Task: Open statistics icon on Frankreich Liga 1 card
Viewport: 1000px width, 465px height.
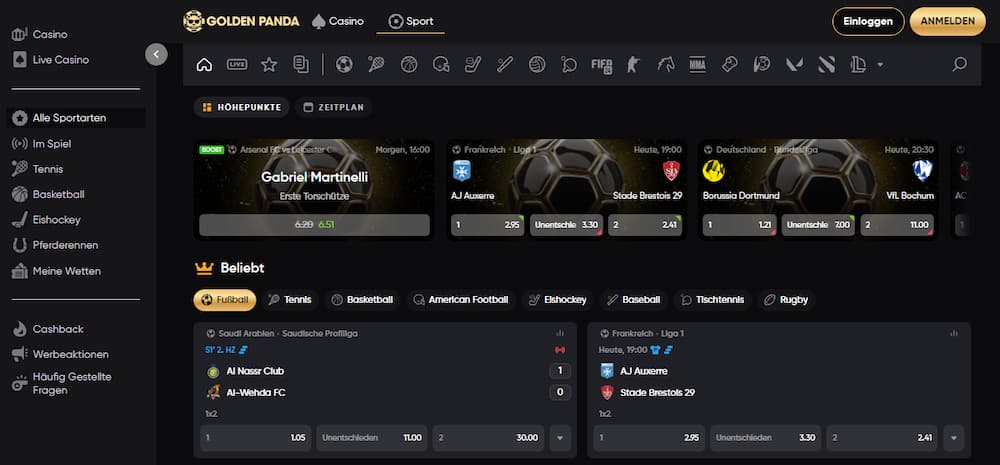Action: 953,334
